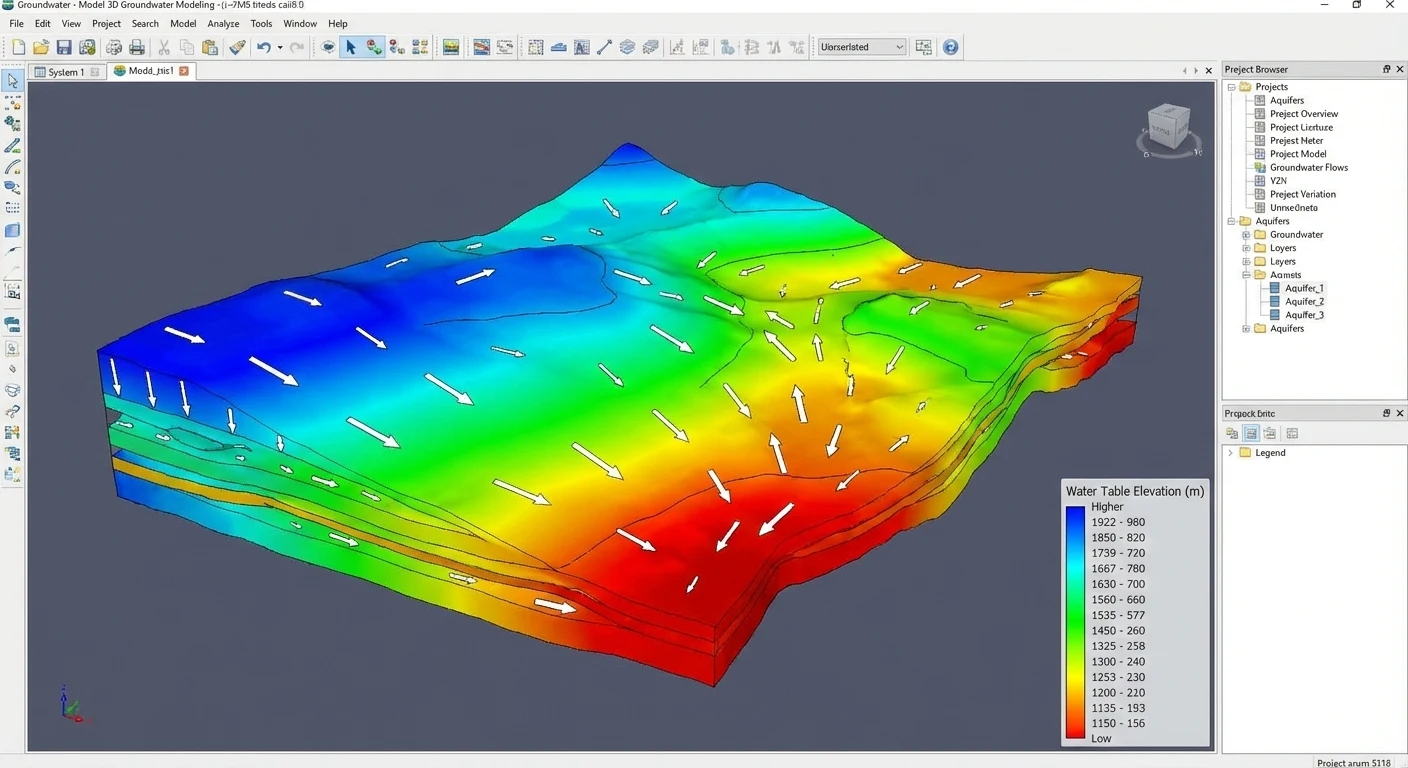The width and height of the screenshot is (1408, 768).
Task: Select the arrow pointer tool in left sidebar
Action: coord(13,81)
